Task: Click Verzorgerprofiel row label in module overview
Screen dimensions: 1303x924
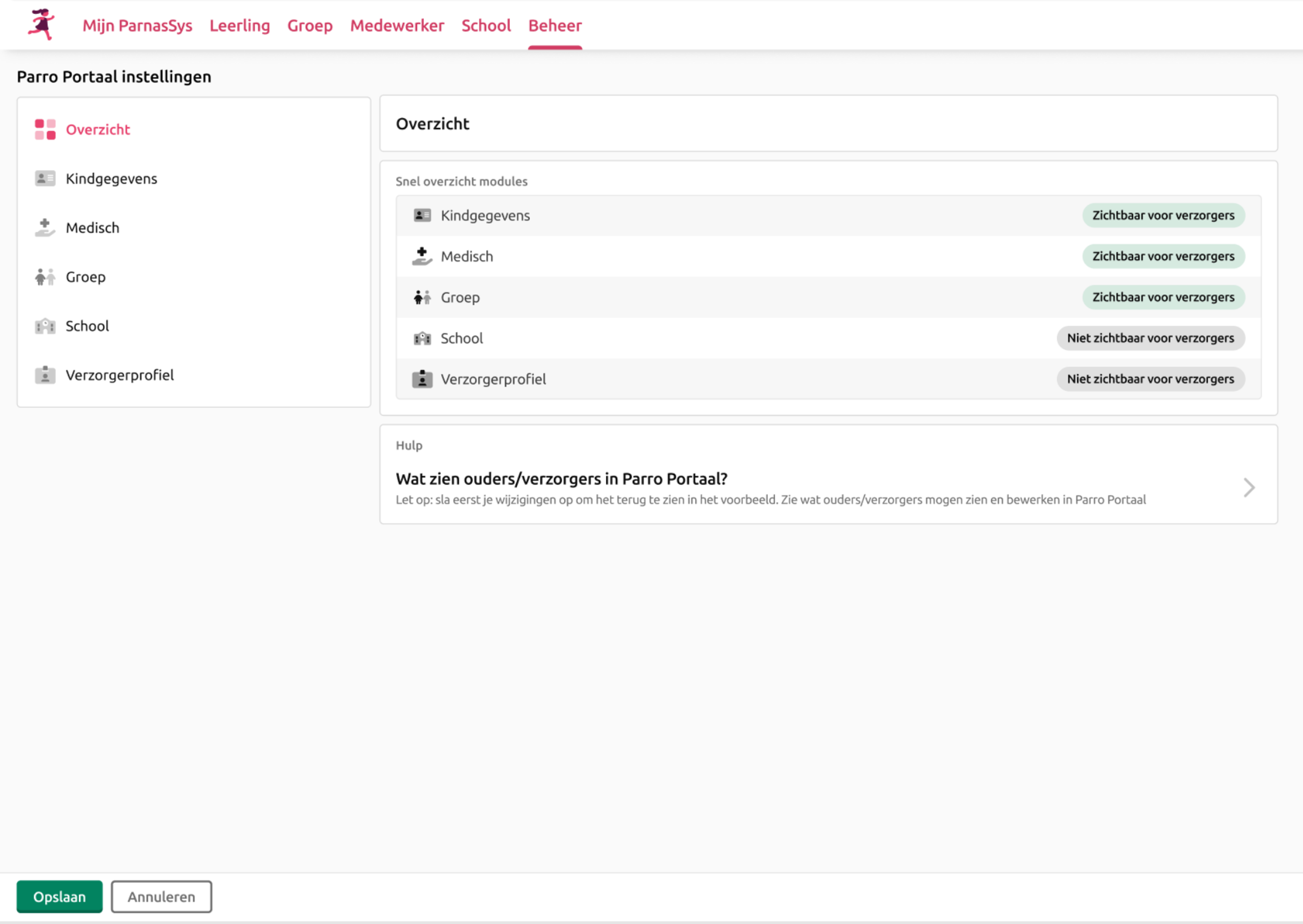Action: pyautogui.click(x=493, y=380)
